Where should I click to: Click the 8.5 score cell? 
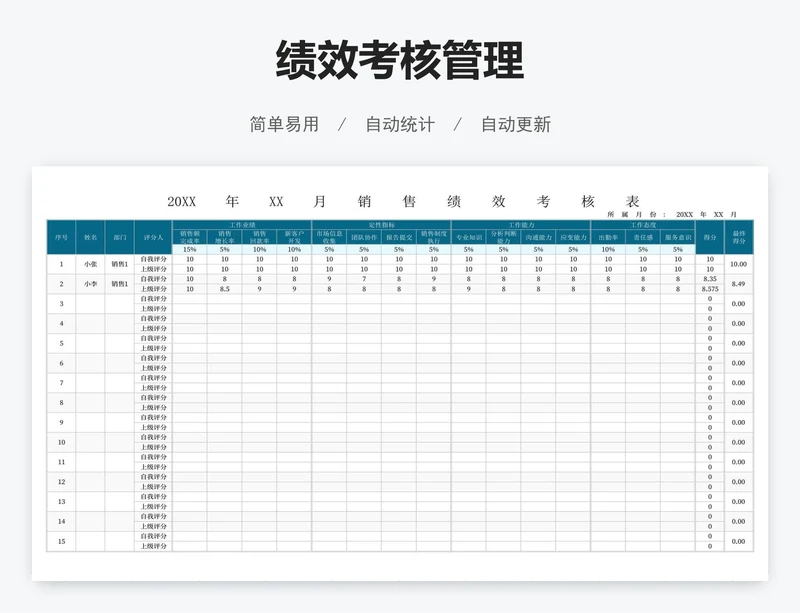click(x=224, y=289)
